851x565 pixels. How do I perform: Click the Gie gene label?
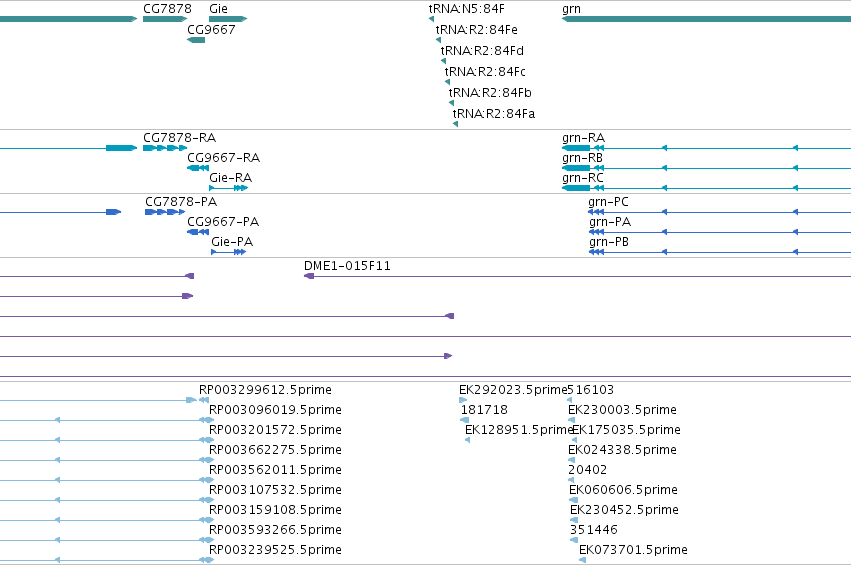[x=218, y=9]
